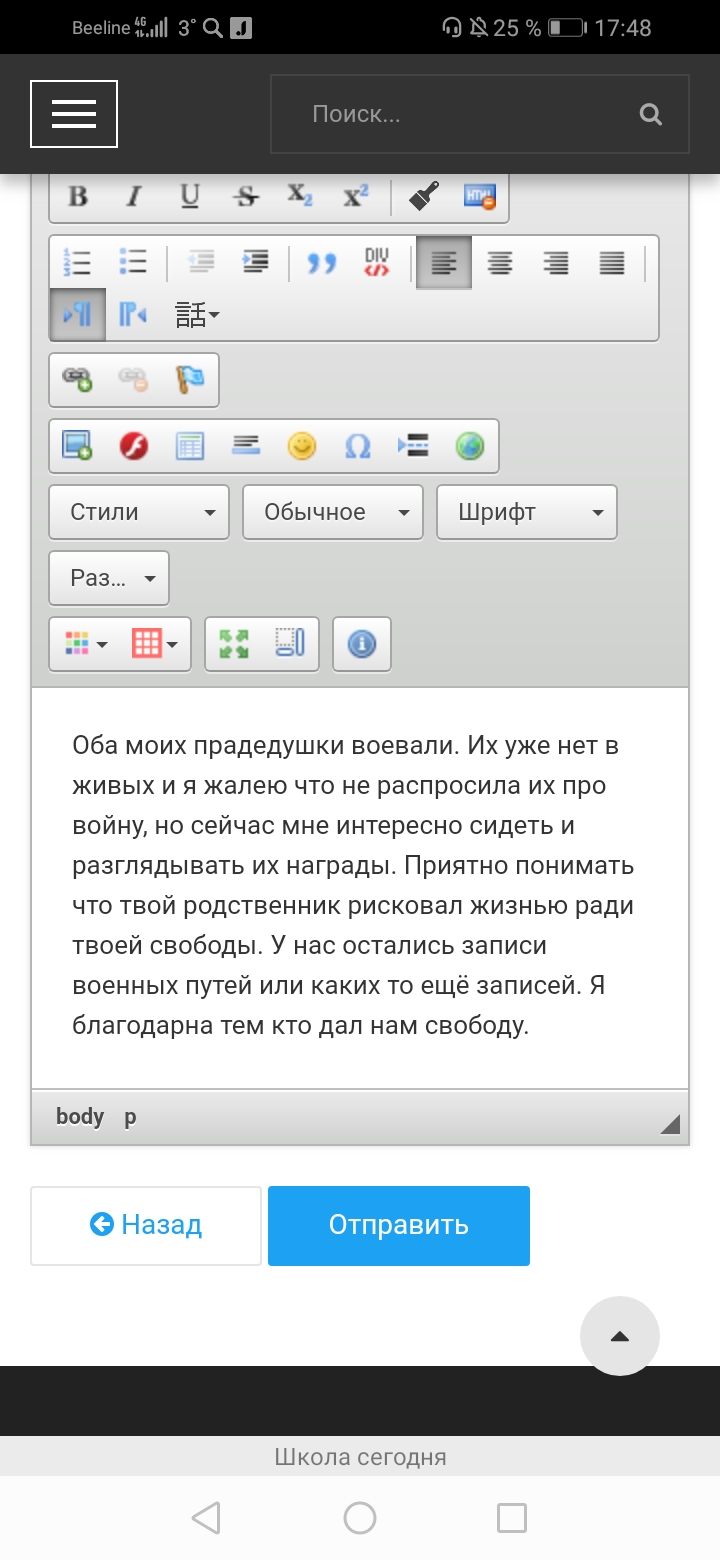Insert a smiley emoticon

[302, 446]
